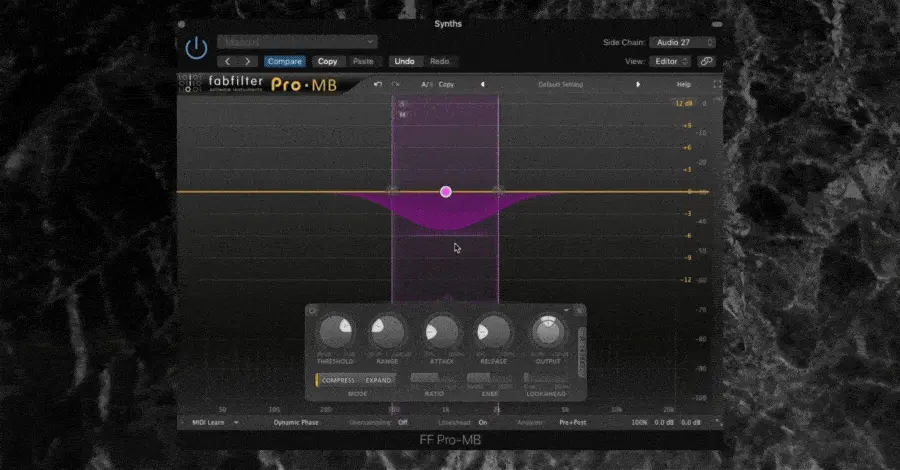
Task: Mute the band with M button
Action: pos(402,115)
